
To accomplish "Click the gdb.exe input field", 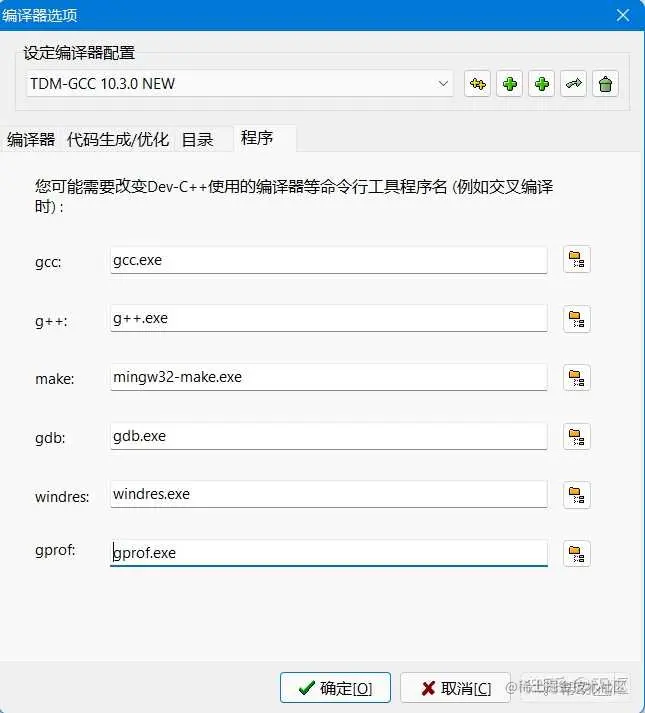I will tap(328, 436).
